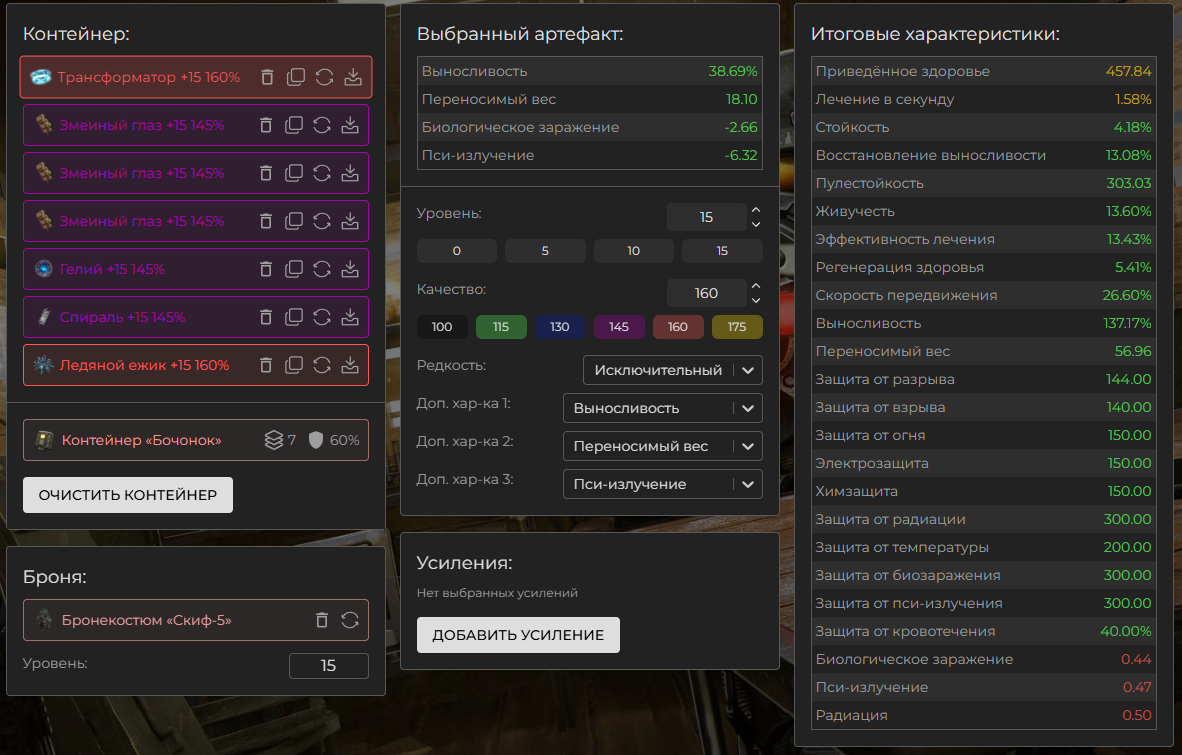Click the Биологическое заражение -2.66 artifact stat
Image resolution: width=1182 pixels, height=755 pixels.
(589, 127)
